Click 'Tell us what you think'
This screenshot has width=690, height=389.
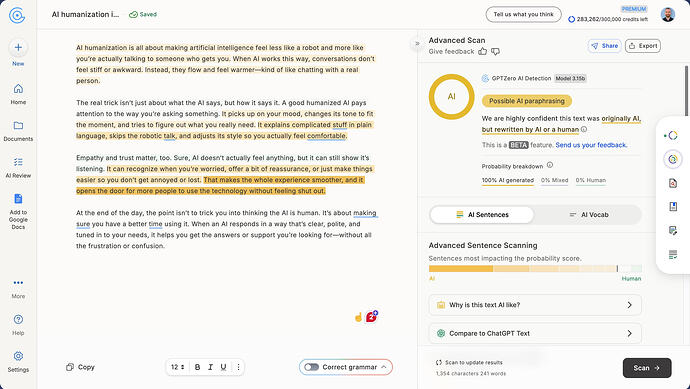[x=523, y=15]
